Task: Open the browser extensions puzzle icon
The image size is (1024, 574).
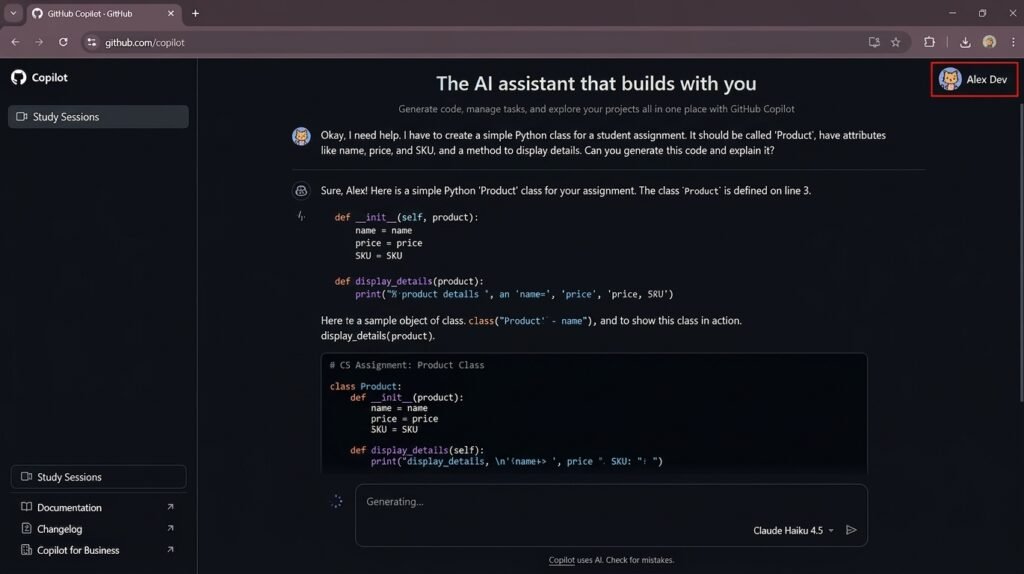Action: coord(929,42)
